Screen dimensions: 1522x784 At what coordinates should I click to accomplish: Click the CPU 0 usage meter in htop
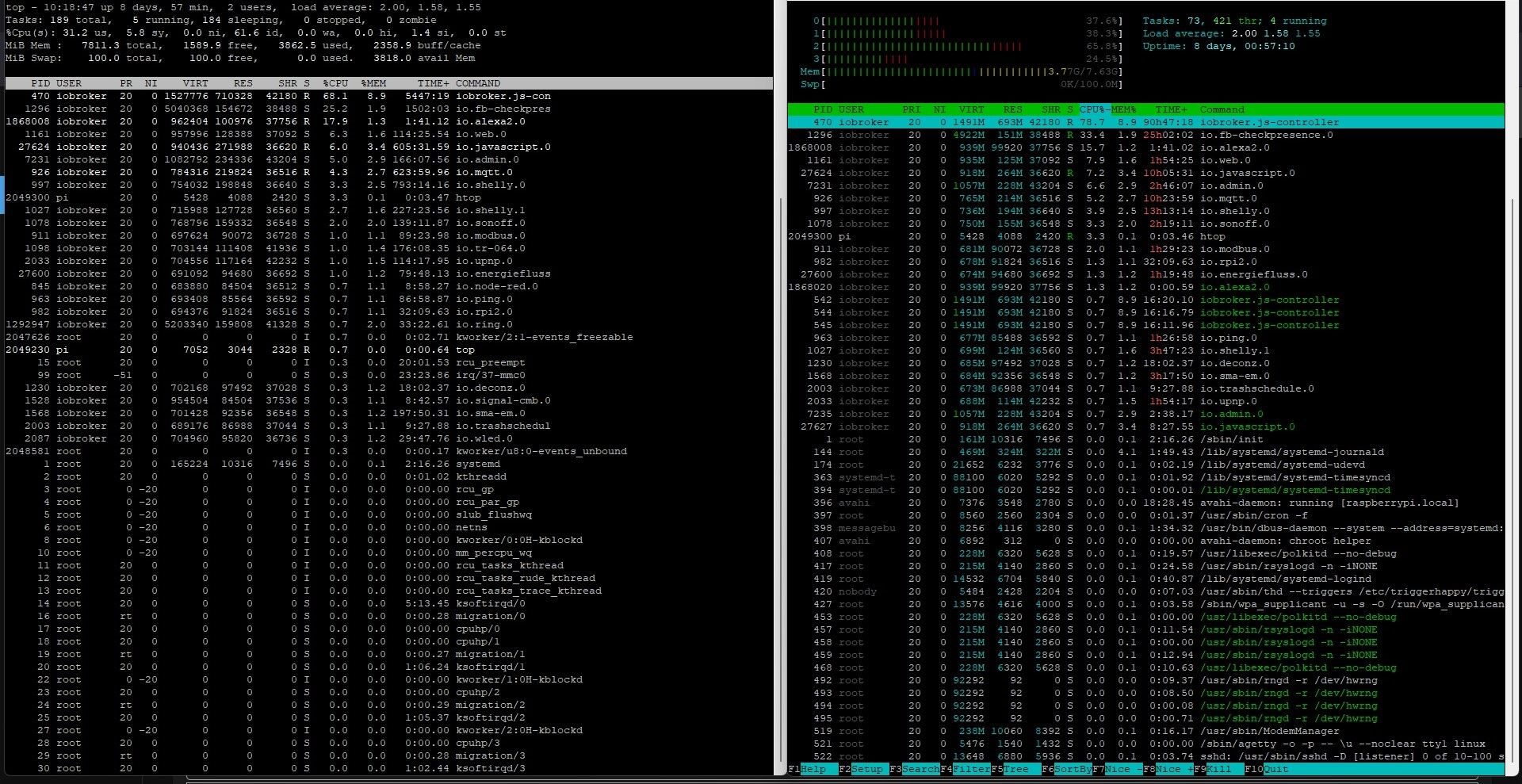click(968, 21)
